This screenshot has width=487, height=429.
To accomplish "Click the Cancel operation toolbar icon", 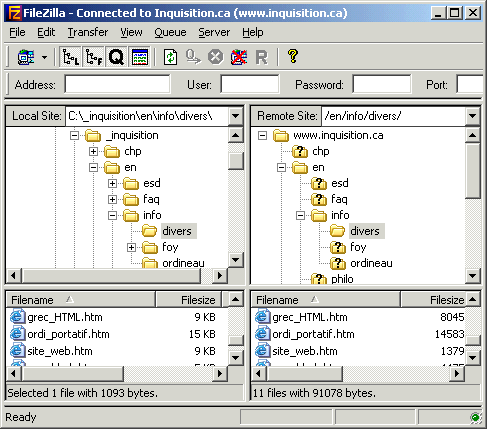I will click(x=216, y=57).
